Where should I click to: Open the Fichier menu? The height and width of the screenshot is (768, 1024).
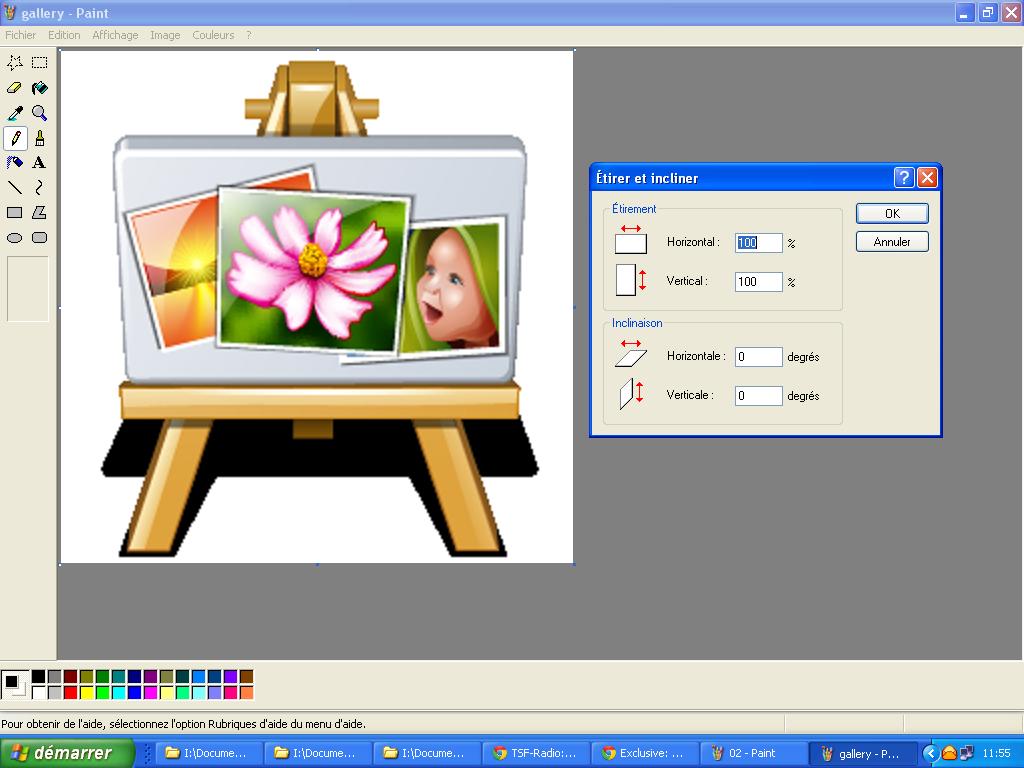tap(20, 35)
